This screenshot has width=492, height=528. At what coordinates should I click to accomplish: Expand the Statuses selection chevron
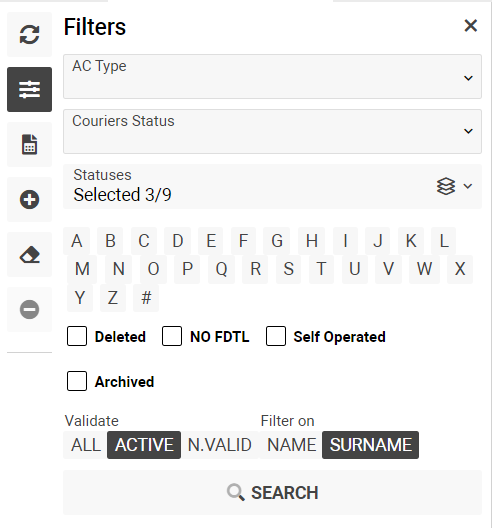[468, 186]
